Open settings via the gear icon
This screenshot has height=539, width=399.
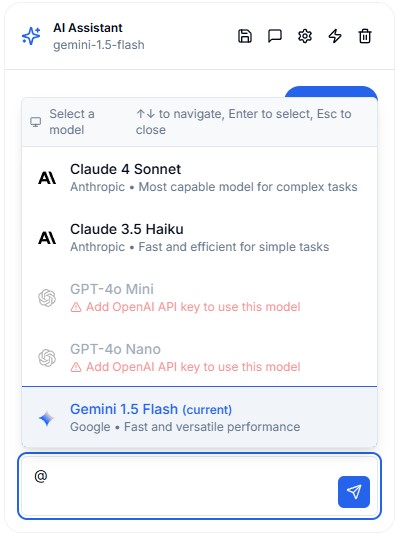pos(304,36)
